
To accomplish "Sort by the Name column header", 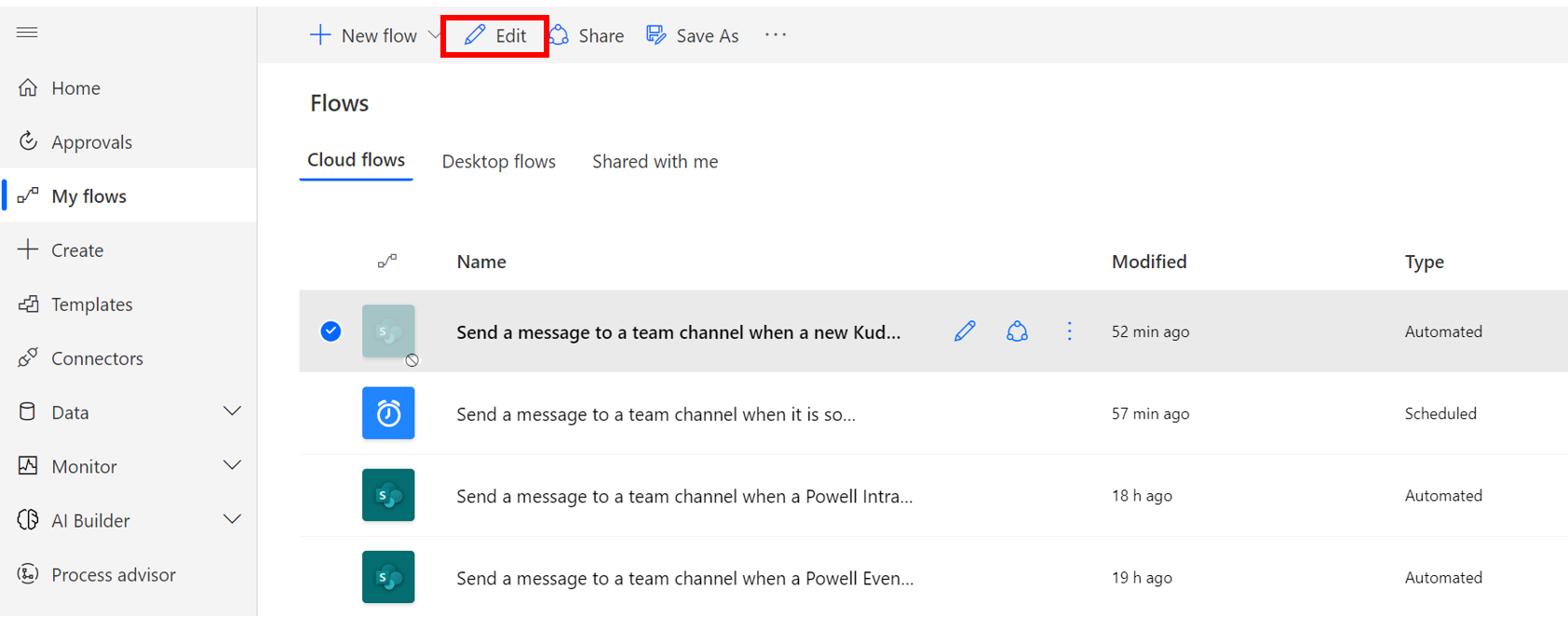I will [481, 262].
